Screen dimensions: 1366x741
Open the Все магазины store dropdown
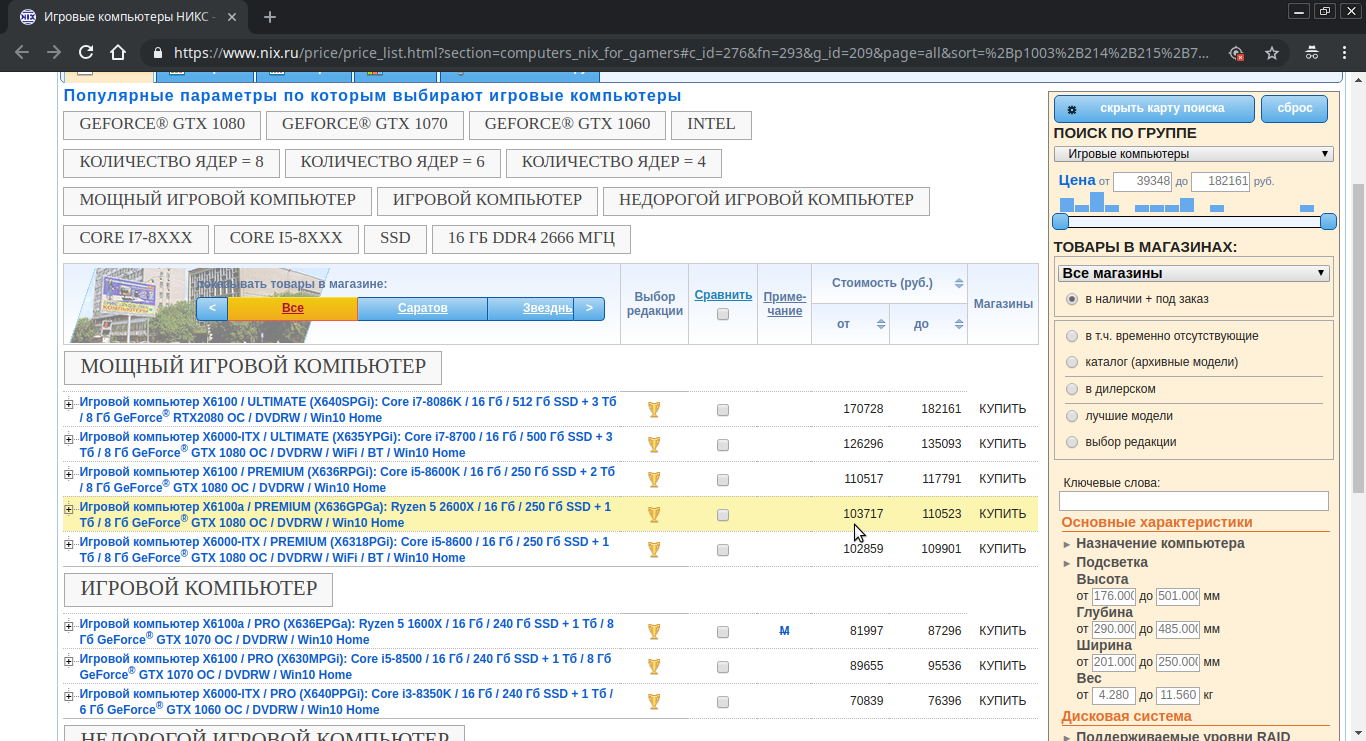click(1194, 273)
